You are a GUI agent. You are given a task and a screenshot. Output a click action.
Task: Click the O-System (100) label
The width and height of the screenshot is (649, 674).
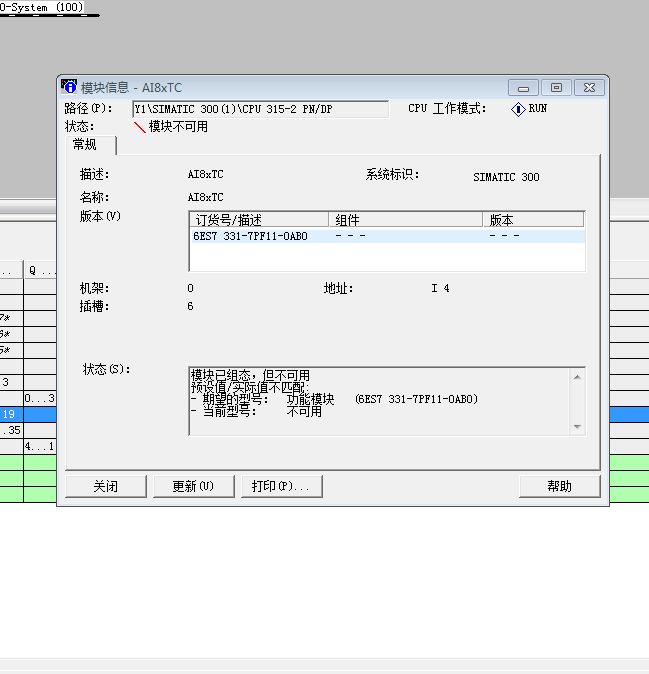pyautogui.click(x=42, y=7)
